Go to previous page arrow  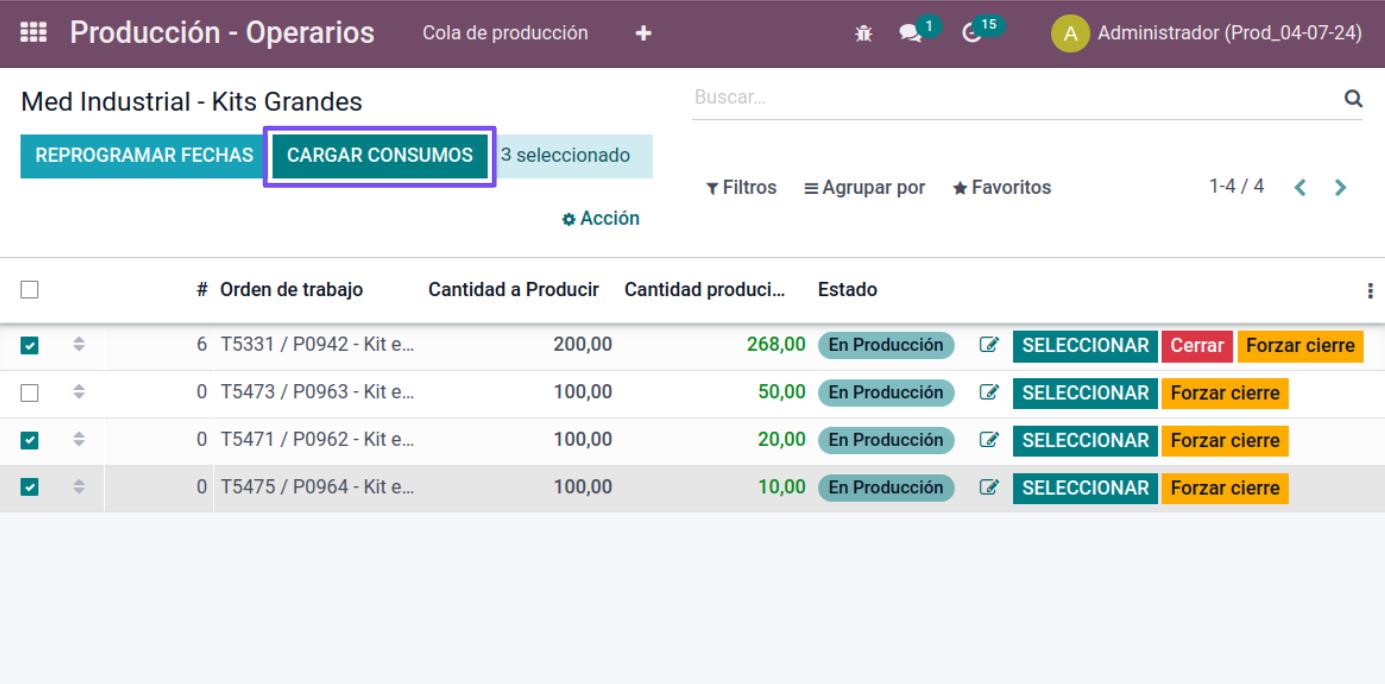[x=1300, y=188]
